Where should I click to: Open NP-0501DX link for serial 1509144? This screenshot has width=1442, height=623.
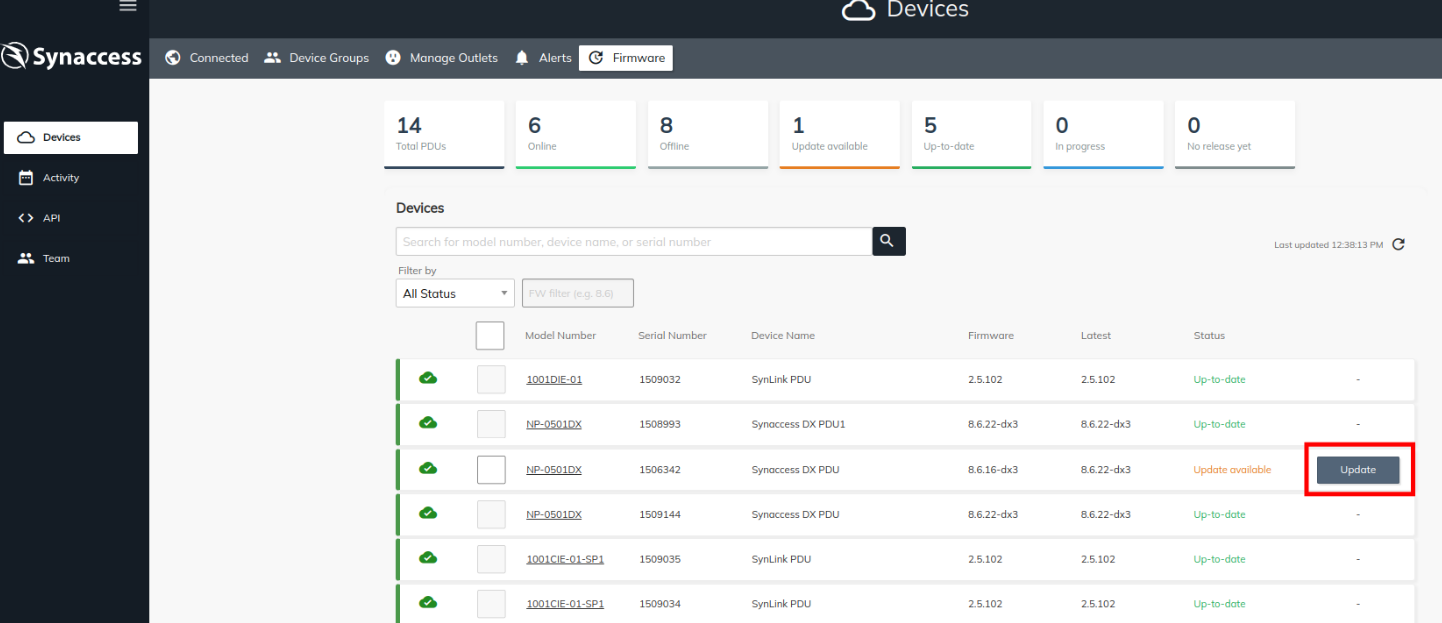pos(554,514)
